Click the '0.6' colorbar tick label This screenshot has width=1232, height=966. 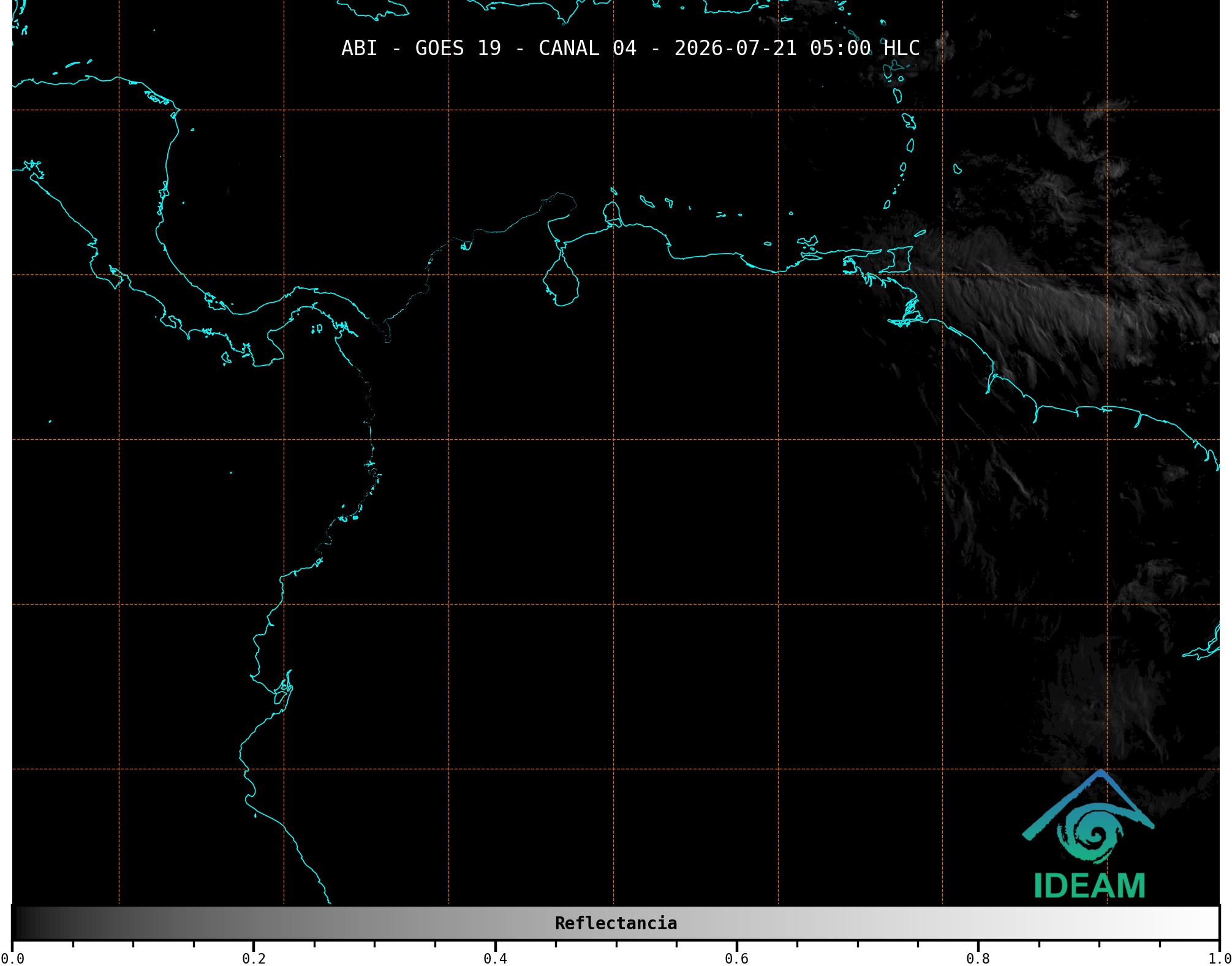736,959
